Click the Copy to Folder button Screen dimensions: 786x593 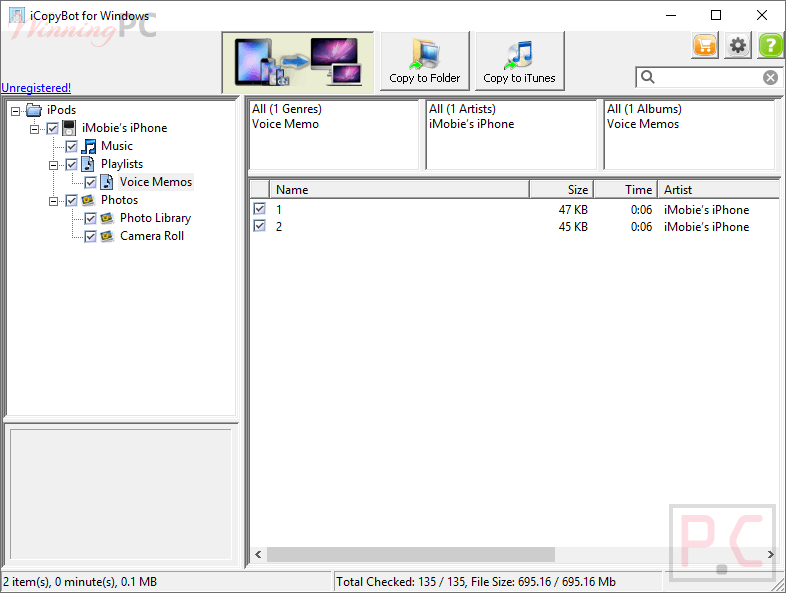point(425,61)
